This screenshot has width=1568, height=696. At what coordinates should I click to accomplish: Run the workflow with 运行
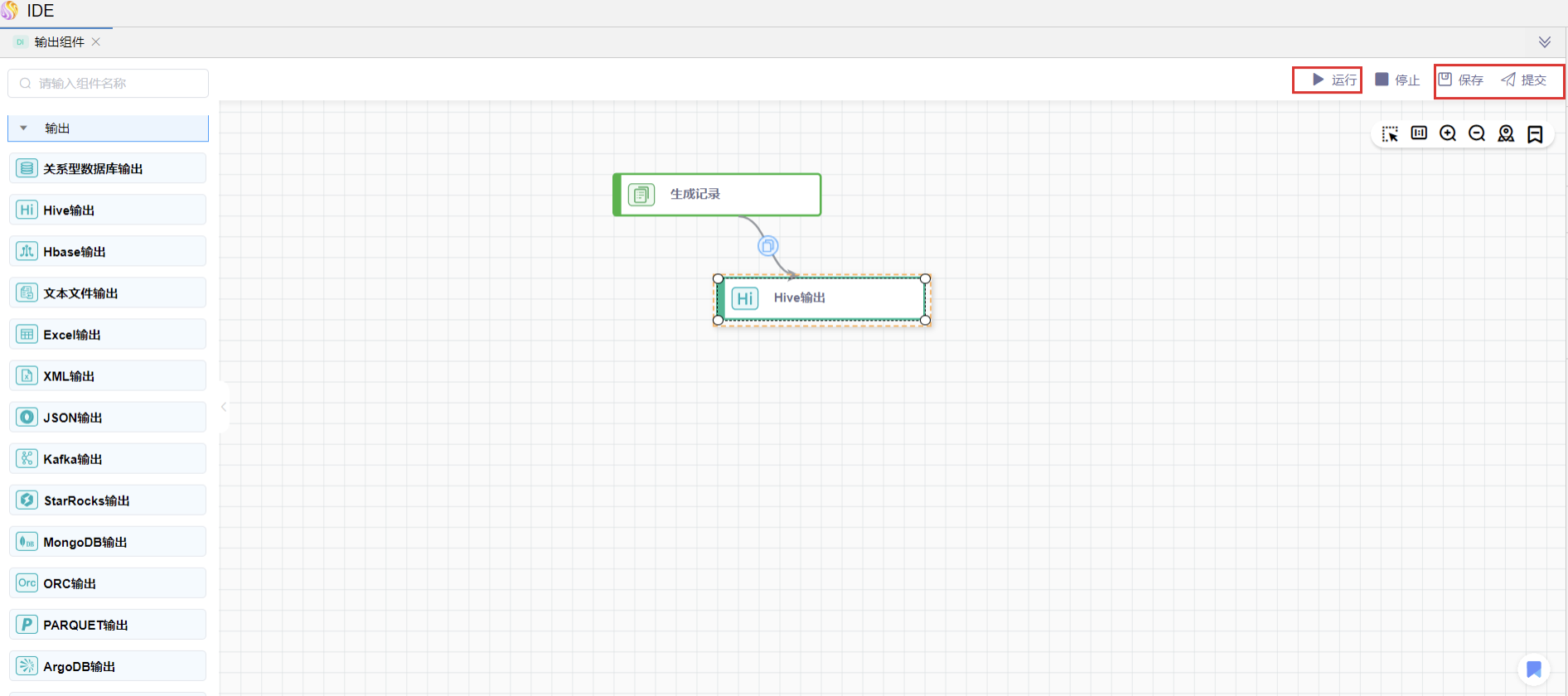point(1334,80)
